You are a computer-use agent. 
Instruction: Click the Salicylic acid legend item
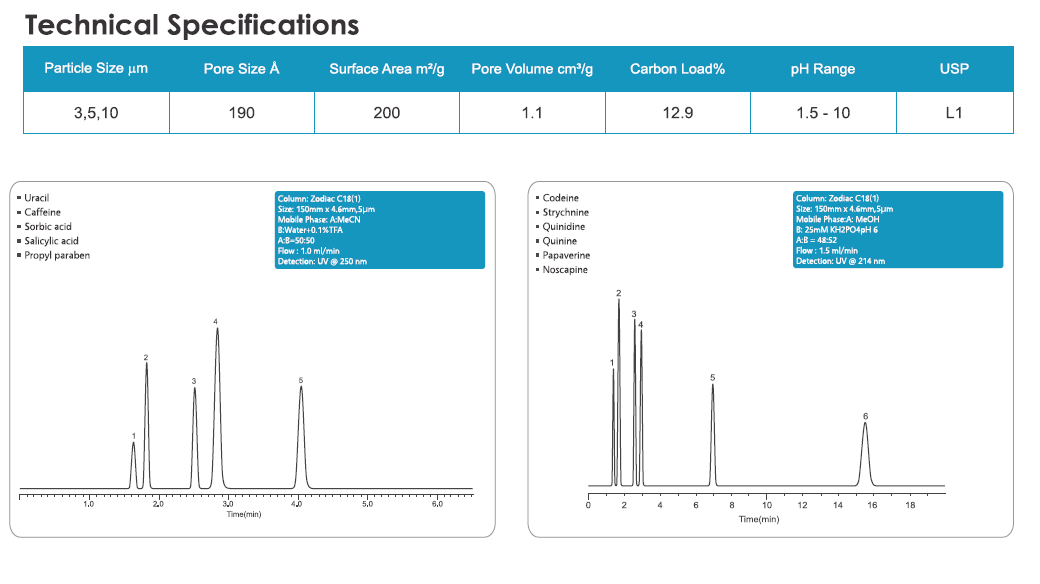click(50, 241)
